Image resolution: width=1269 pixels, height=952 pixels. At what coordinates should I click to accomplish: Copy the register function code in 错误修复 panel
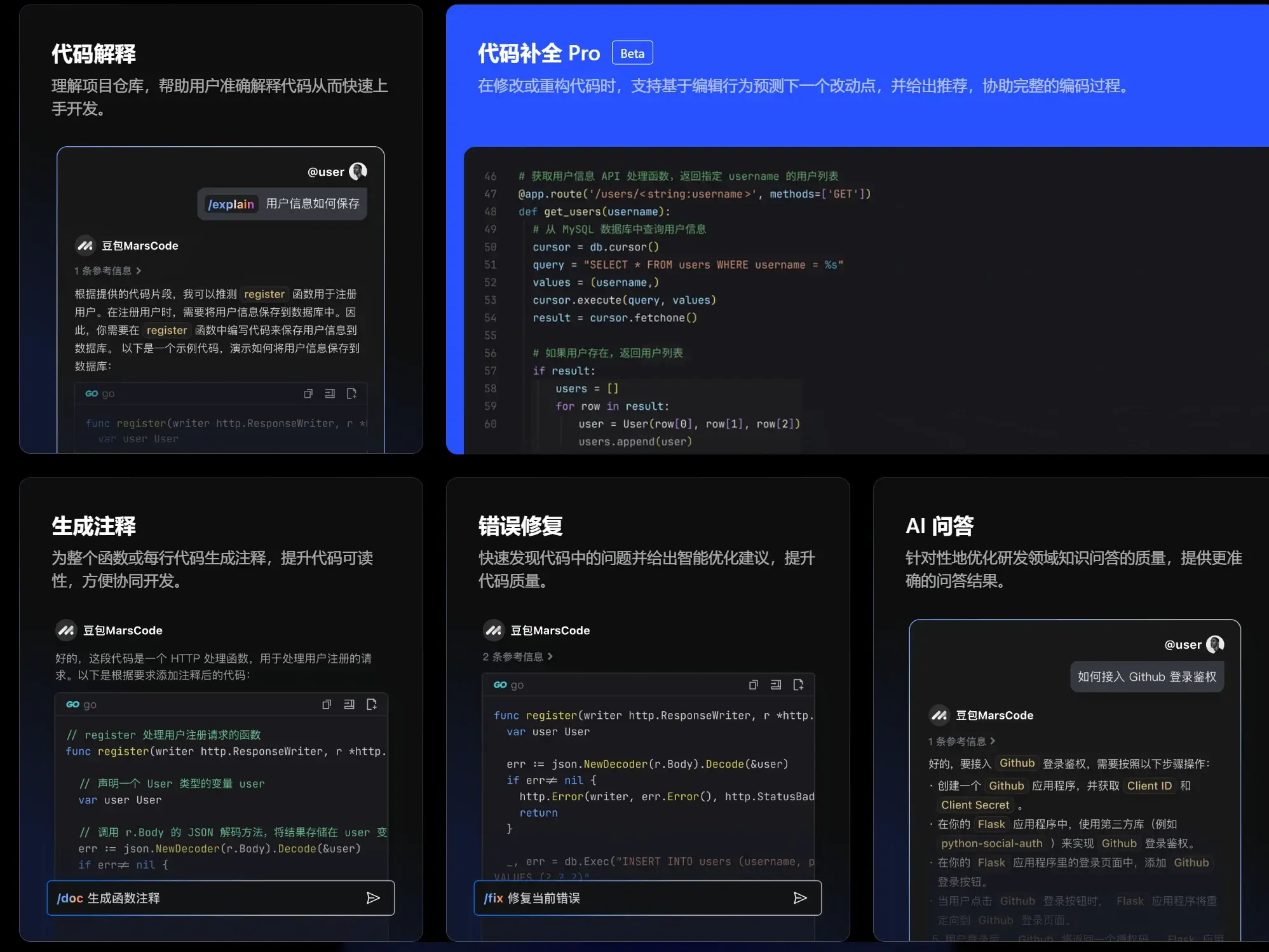[754, 685]
